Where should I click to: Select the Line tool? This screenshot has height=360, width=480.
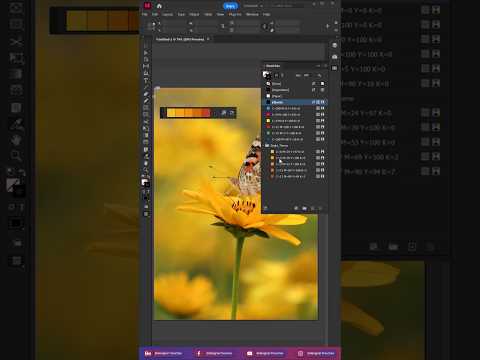tap(146, 88)
